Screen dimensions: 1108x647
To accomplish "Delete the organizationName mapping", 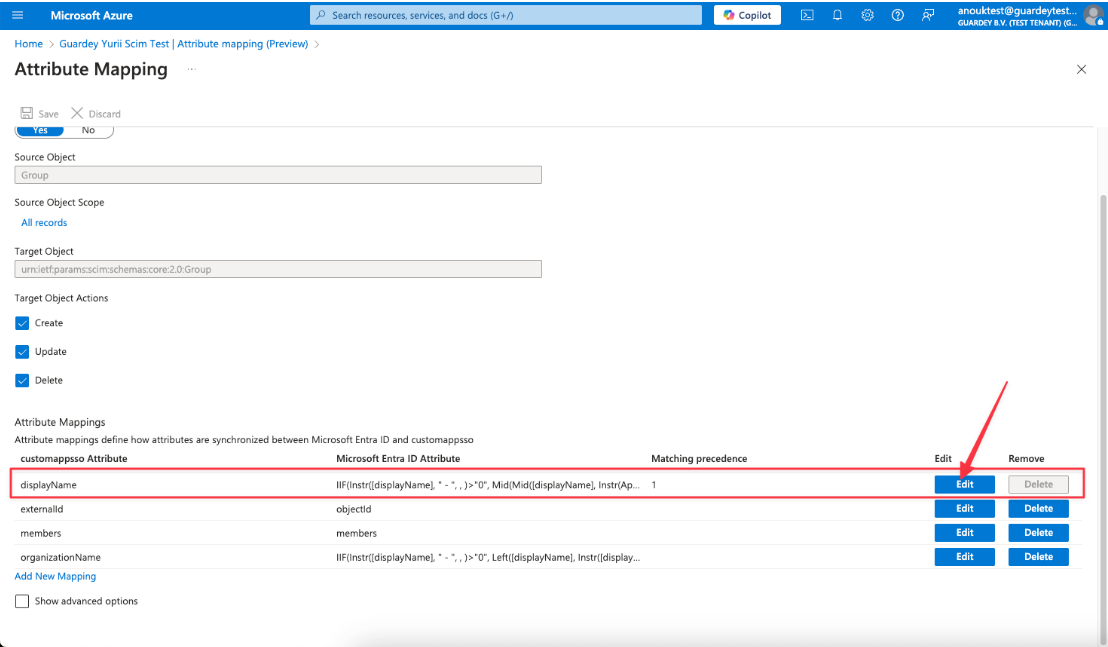I will pyautogui.click(x=1038, y=557).
